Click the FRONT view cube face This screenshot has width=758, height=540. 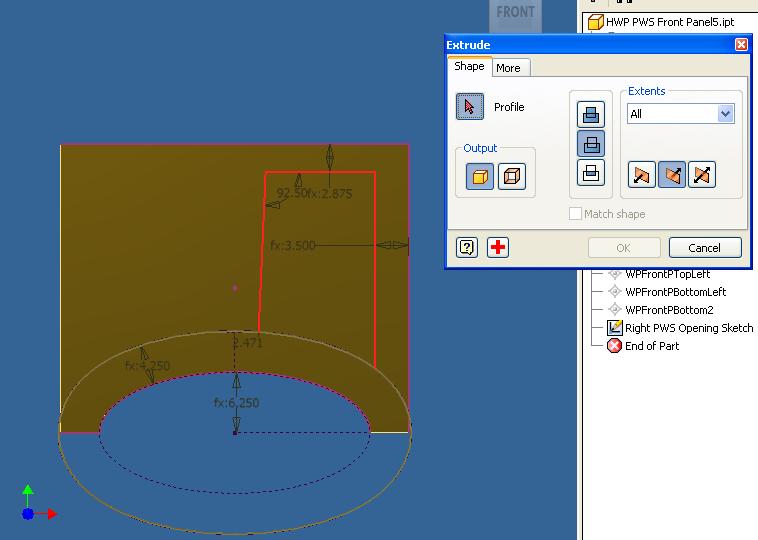coord(515,14)
